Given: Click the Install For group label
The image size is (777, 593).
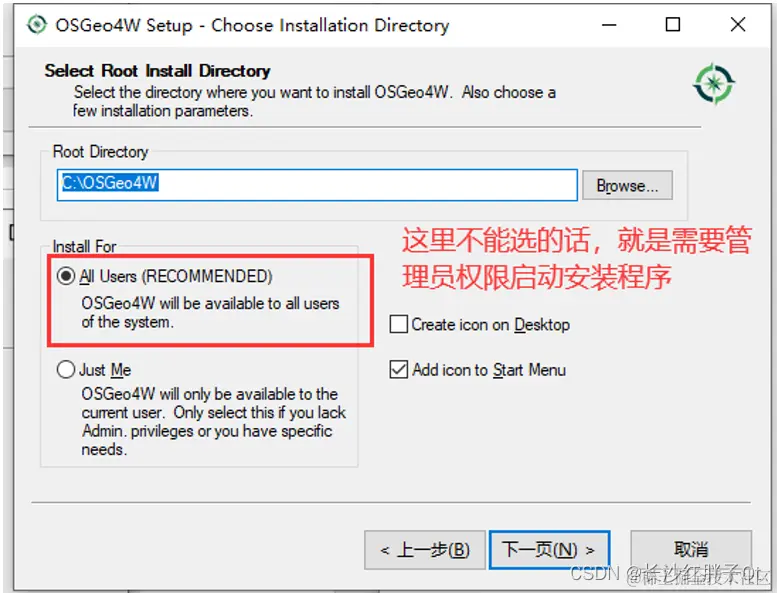Looking at the screenshot, I should click(x=85, y=246).
